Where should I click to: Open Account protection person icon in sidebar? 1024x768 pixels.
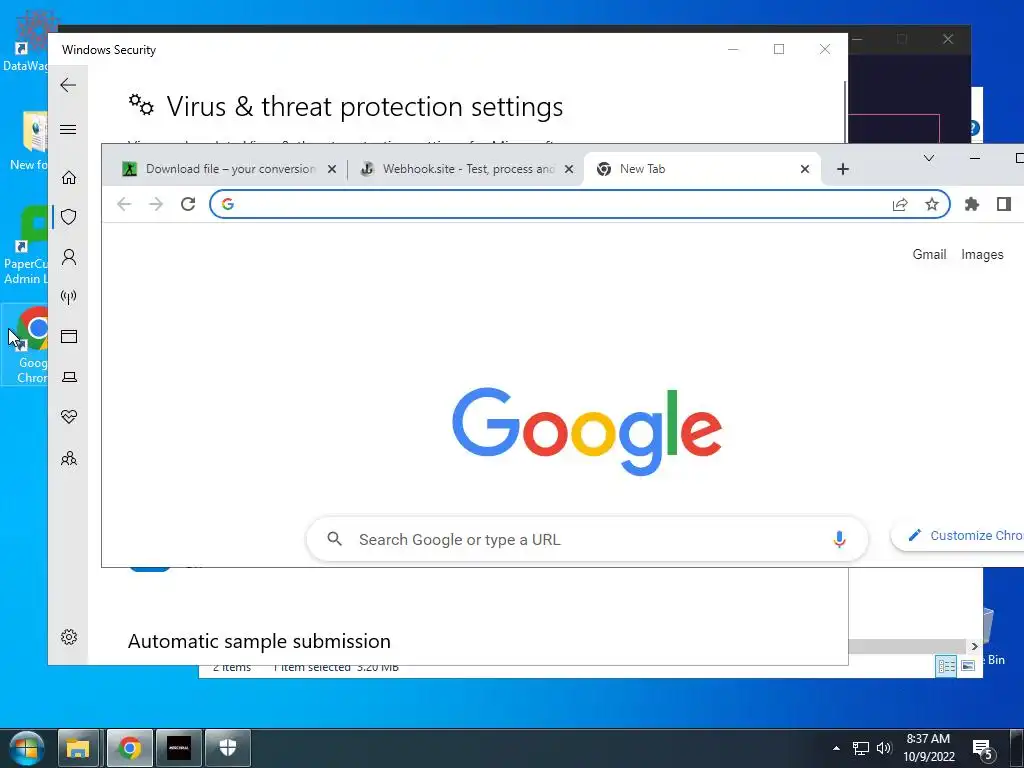69,257
